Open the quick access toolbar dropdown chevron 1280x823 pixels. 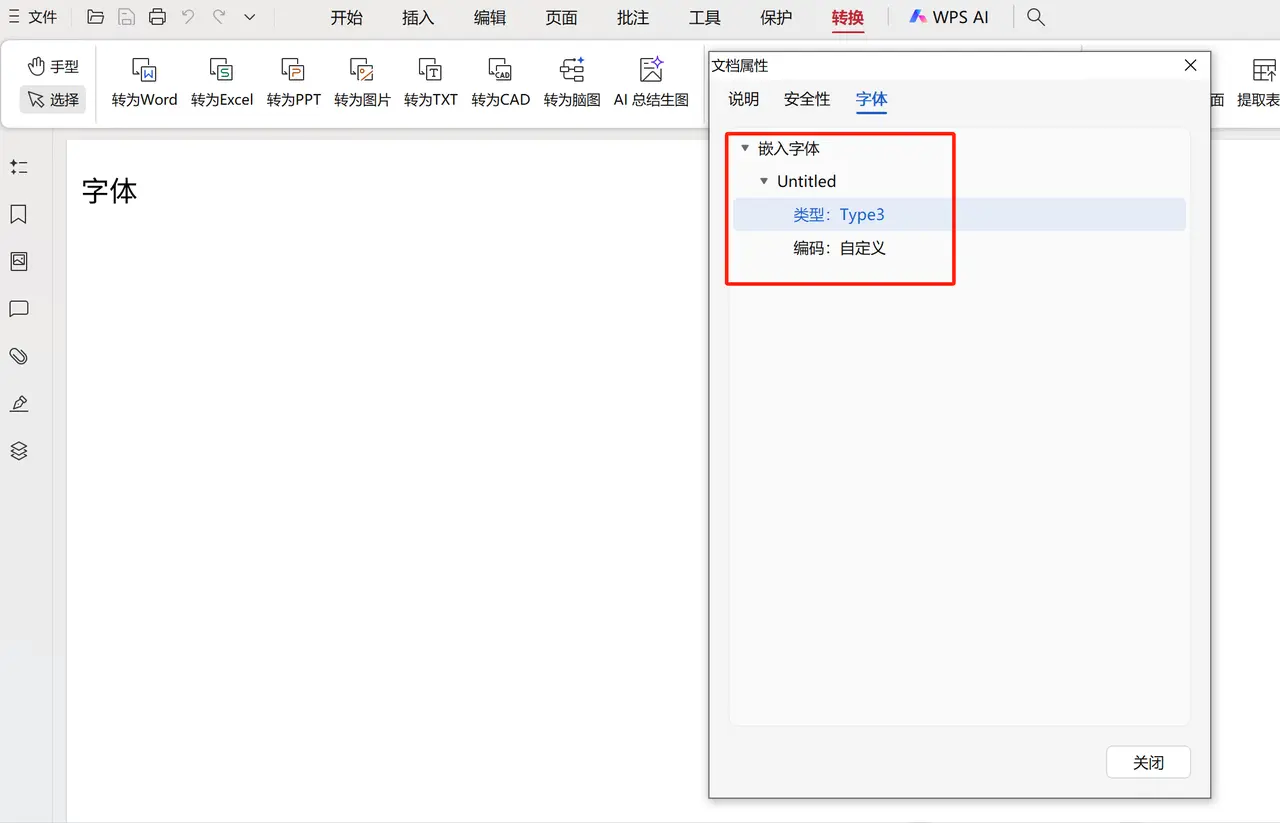248,17
